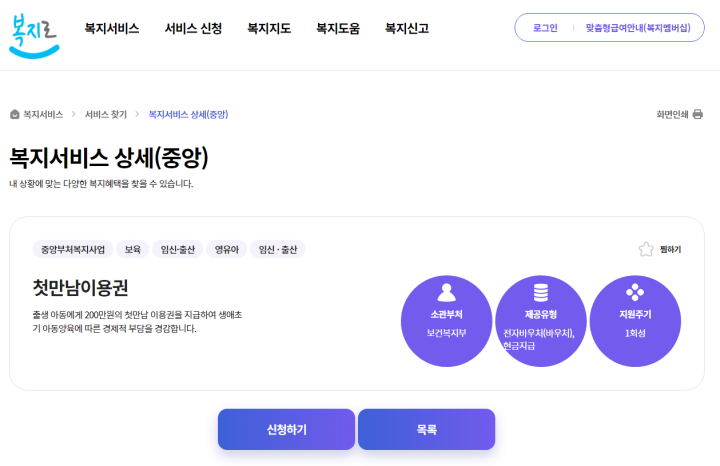
Task: Click the 지원주기 four-dot icon
Action: coord(635,292)
